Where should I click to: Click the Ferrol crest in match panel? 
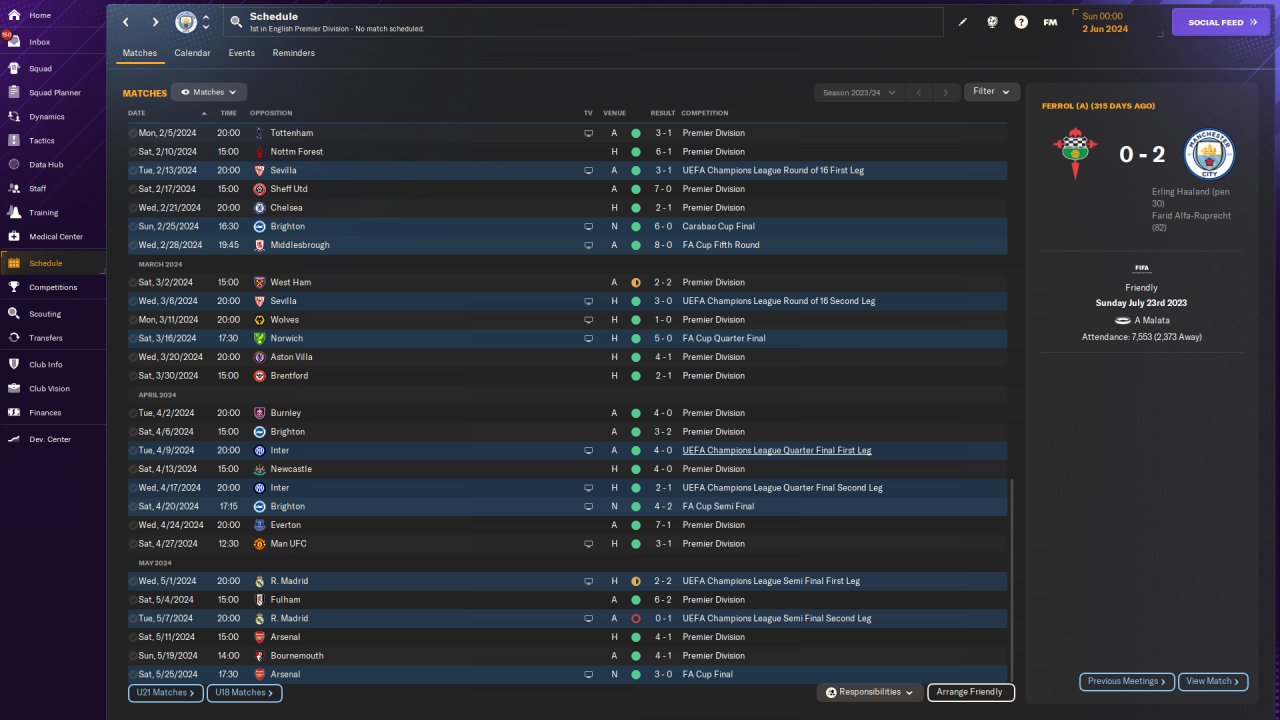tap(1075, 154)
